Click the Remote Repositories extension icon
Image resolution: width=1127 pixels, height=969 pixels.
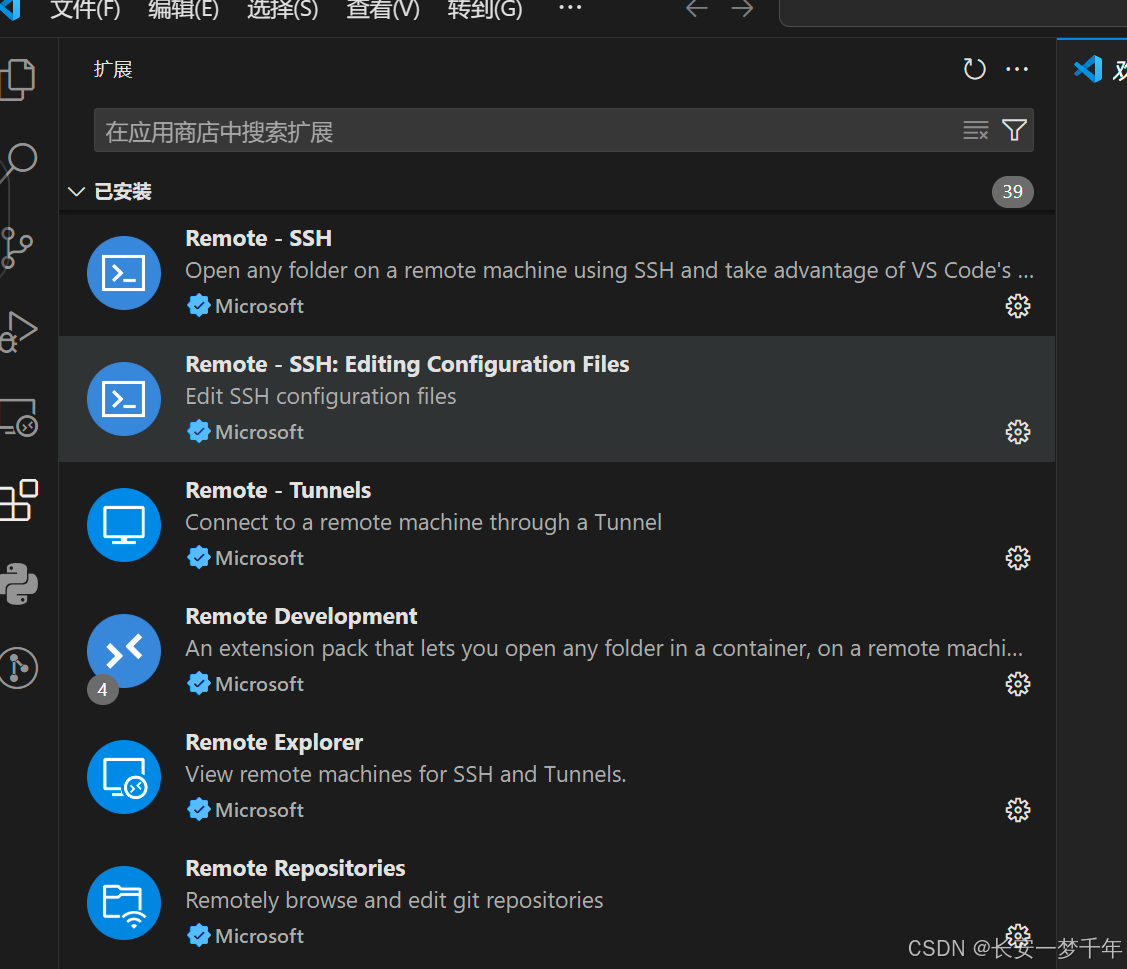point(124,903)
